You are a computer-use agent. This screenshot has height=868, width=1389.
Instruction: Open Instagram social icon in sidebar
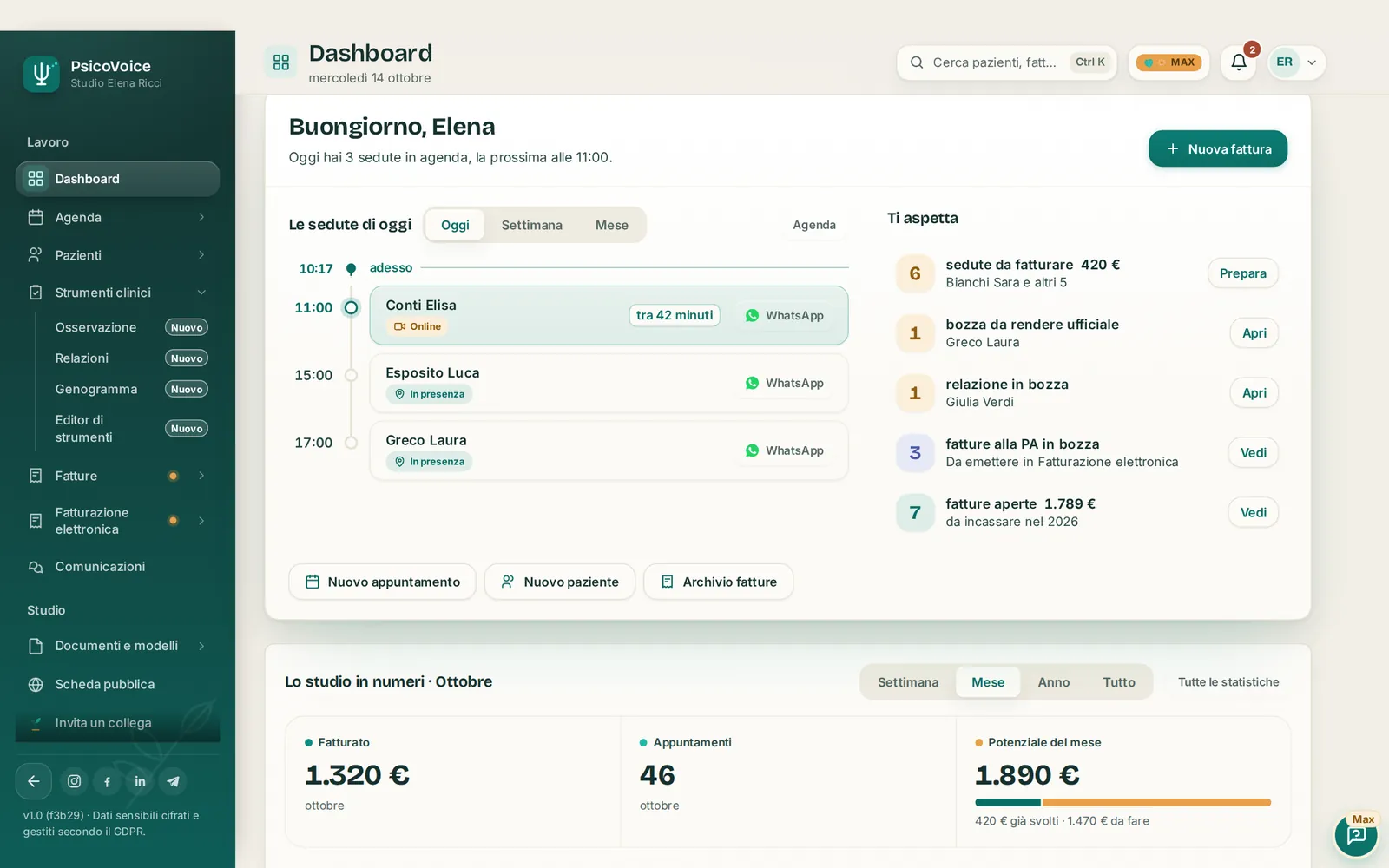(x=75, y=781)
